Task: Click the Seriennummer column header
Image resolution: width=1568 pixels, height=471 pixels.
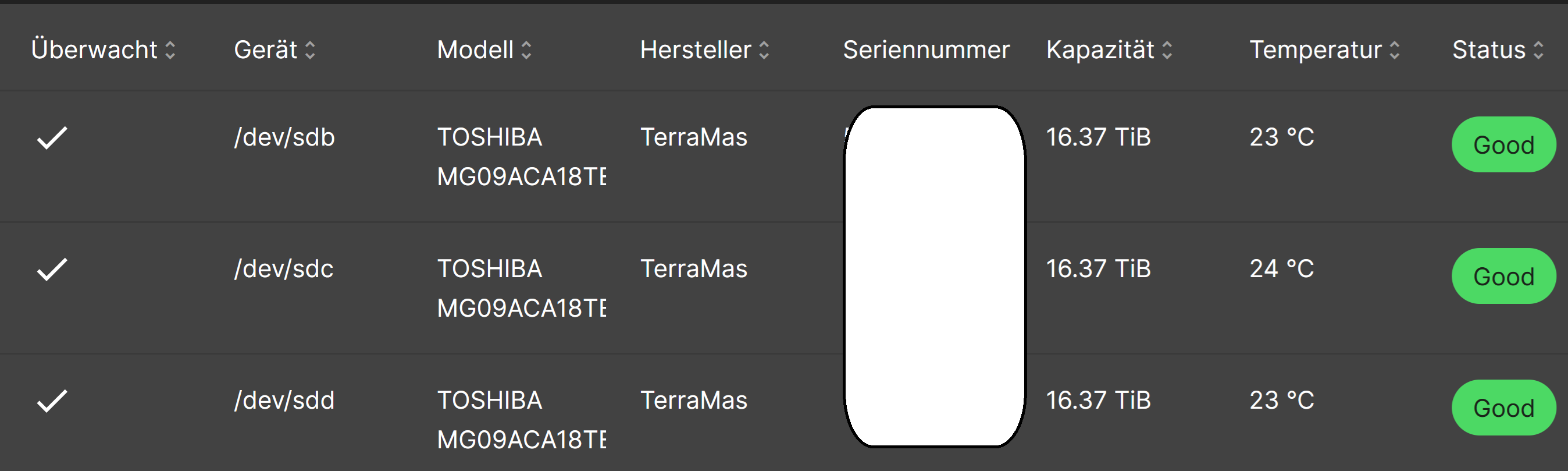Action: point(926,50)
